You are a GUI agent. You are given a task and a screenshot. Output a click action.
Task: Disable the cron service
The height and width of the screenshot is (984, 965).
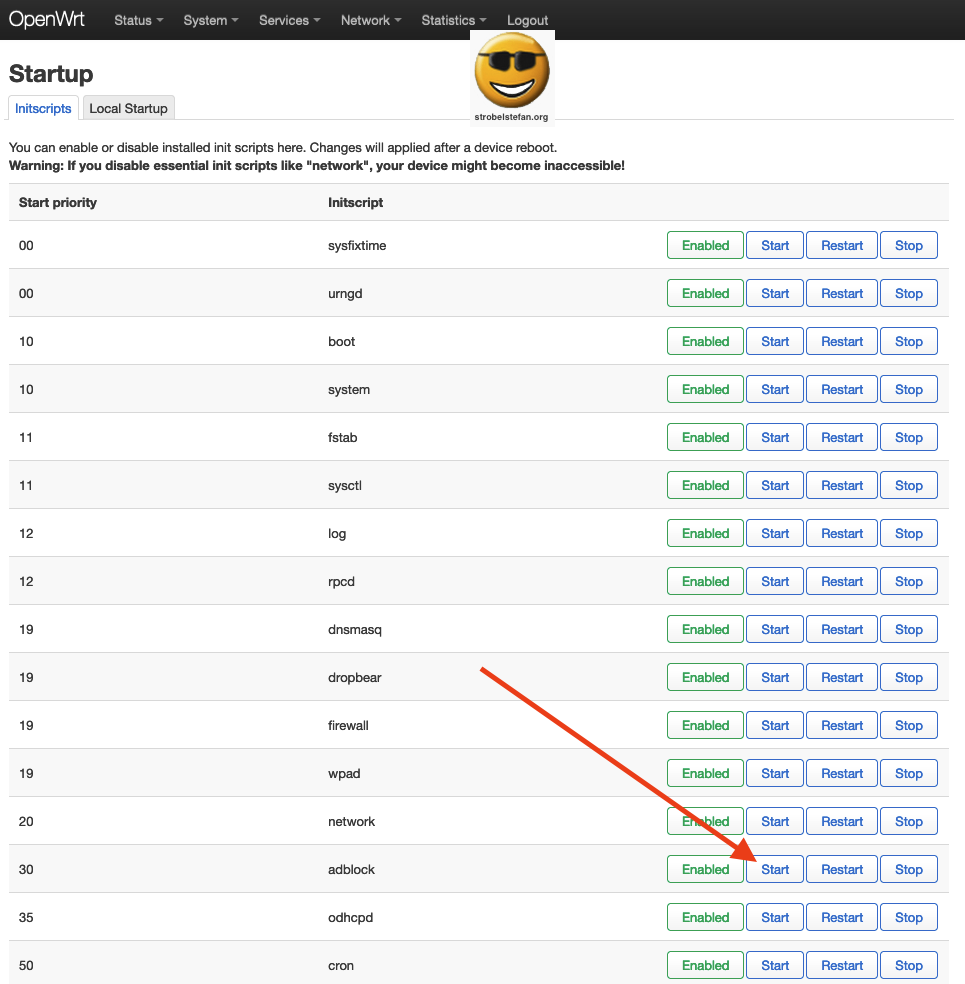(x=704, y=965)
